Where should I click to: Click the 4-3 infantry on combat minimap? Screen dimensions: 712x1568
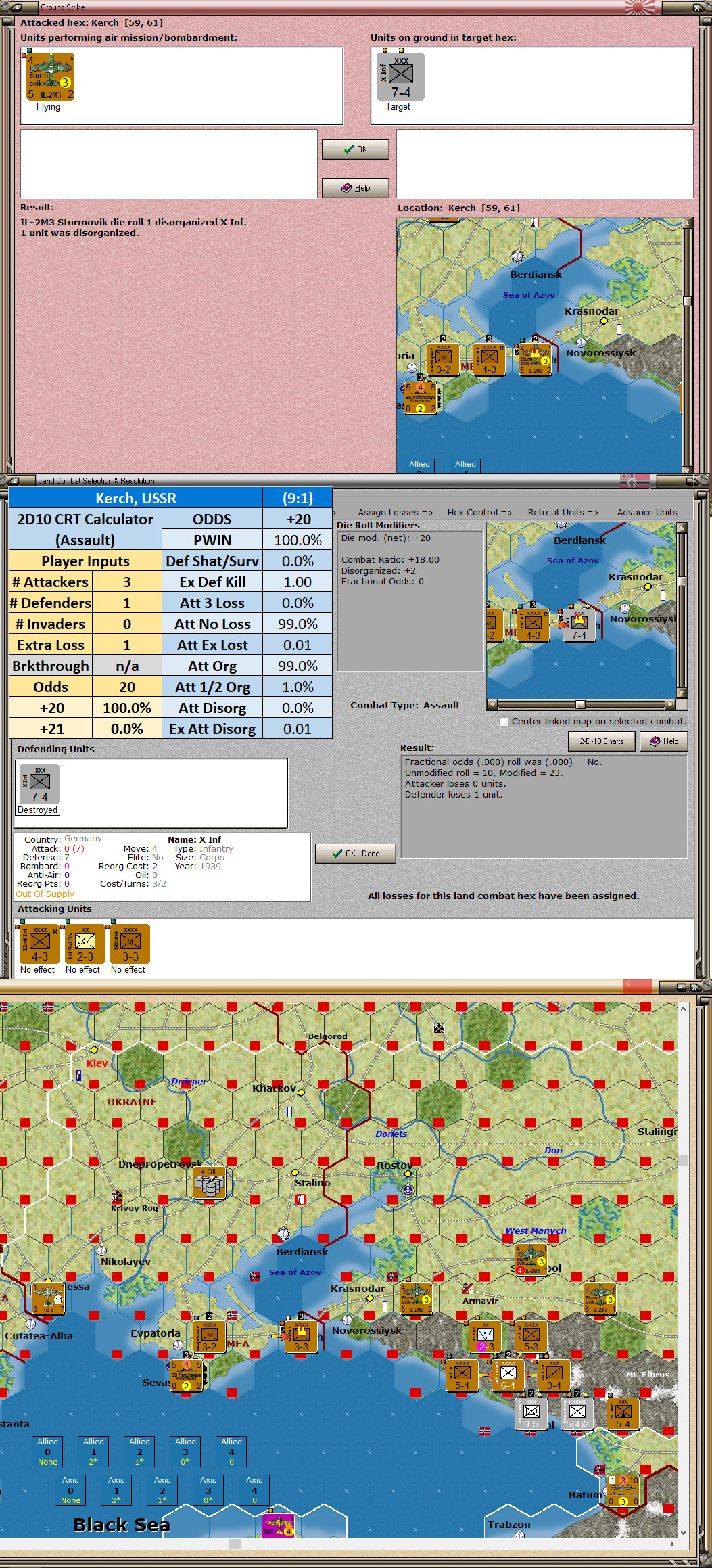[533, 624]
